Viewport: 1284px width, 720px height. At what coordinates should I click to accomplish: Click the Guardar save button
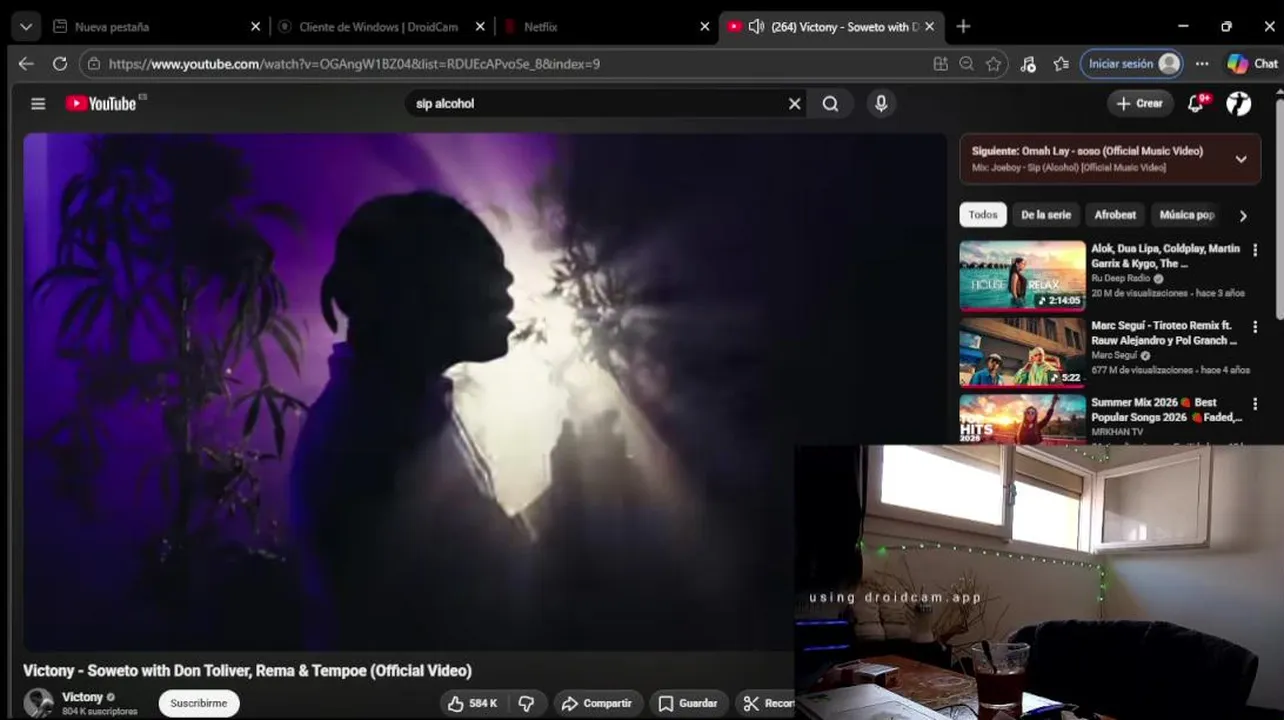click(688, 703)
